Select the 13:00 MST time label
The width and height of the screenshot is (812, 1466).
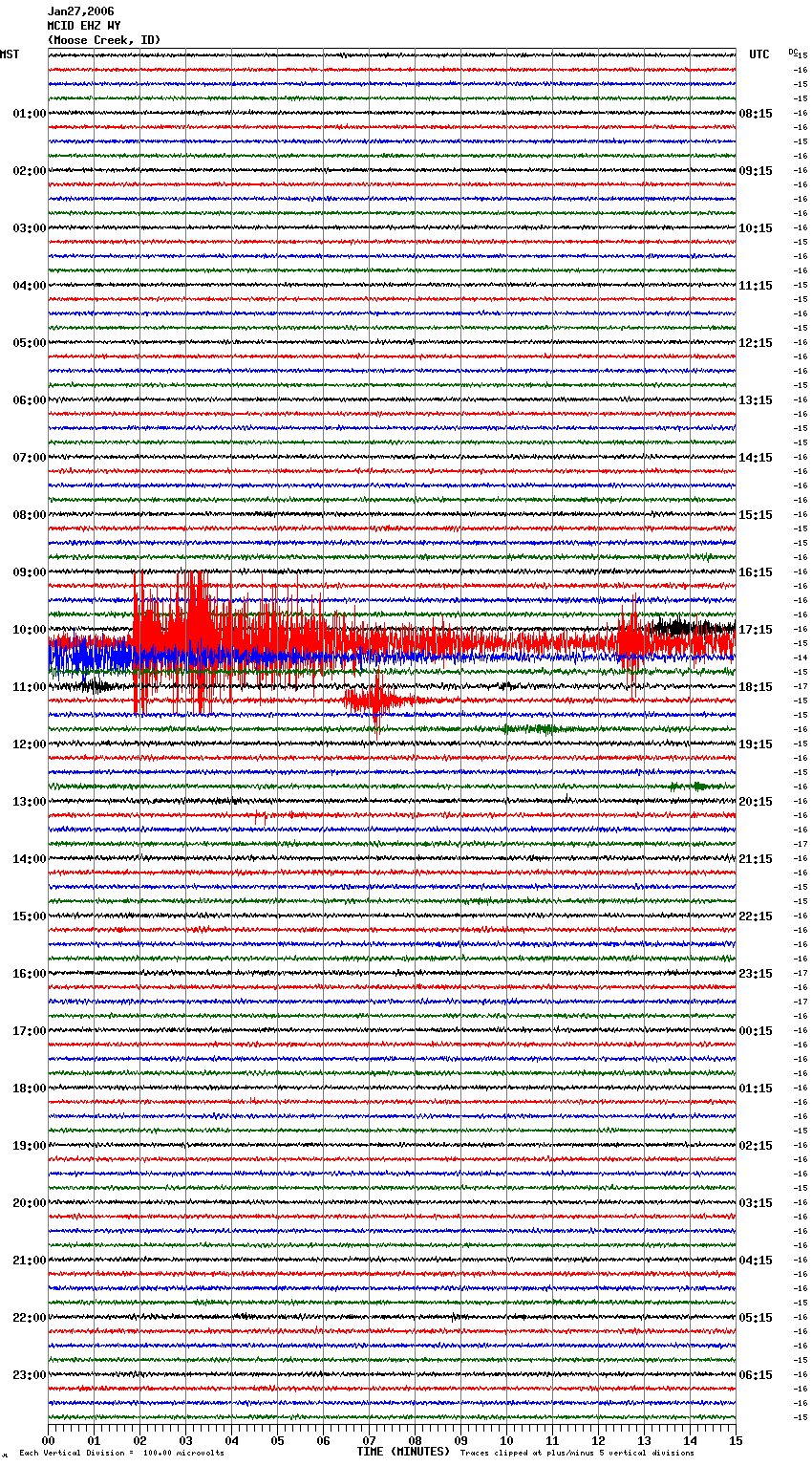[30, 802]
